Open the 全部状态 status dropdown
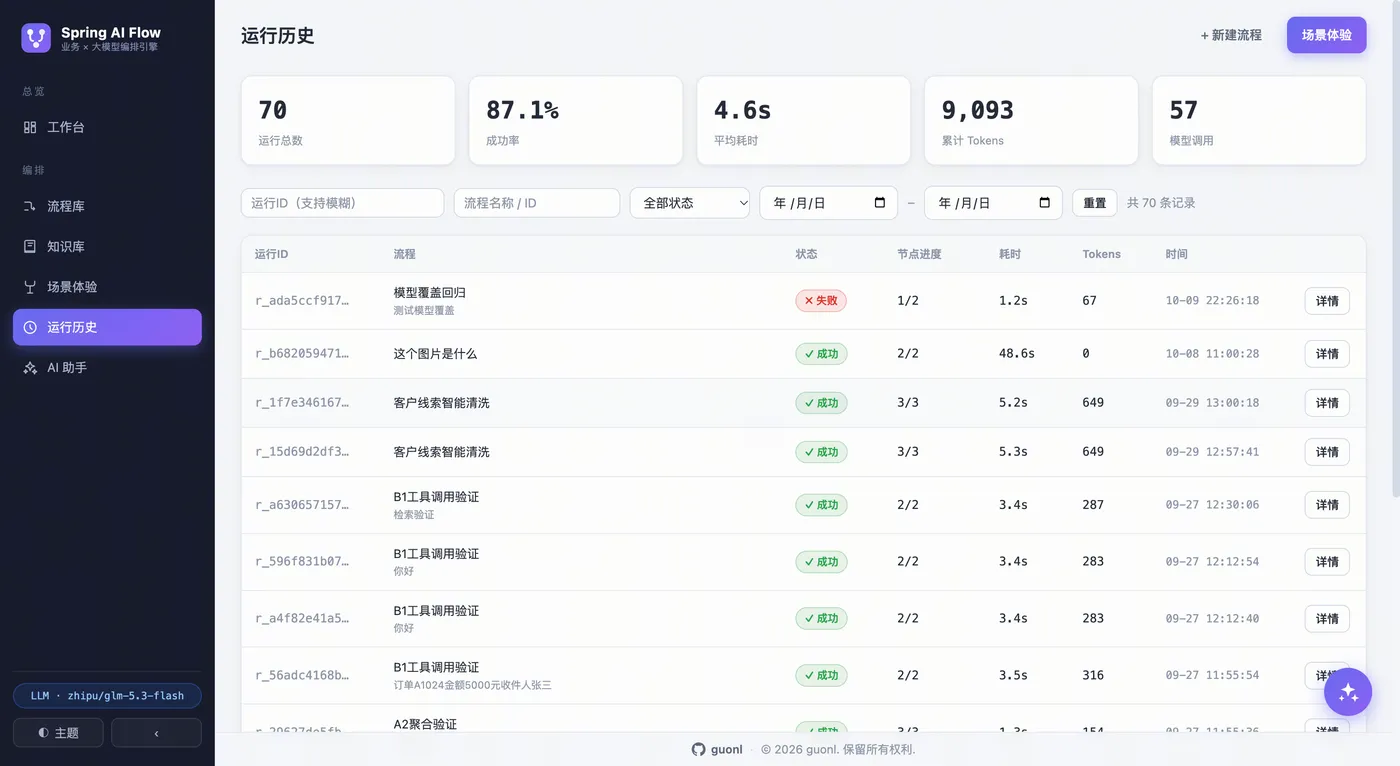Screen dimensions: 1400x766 690,203
